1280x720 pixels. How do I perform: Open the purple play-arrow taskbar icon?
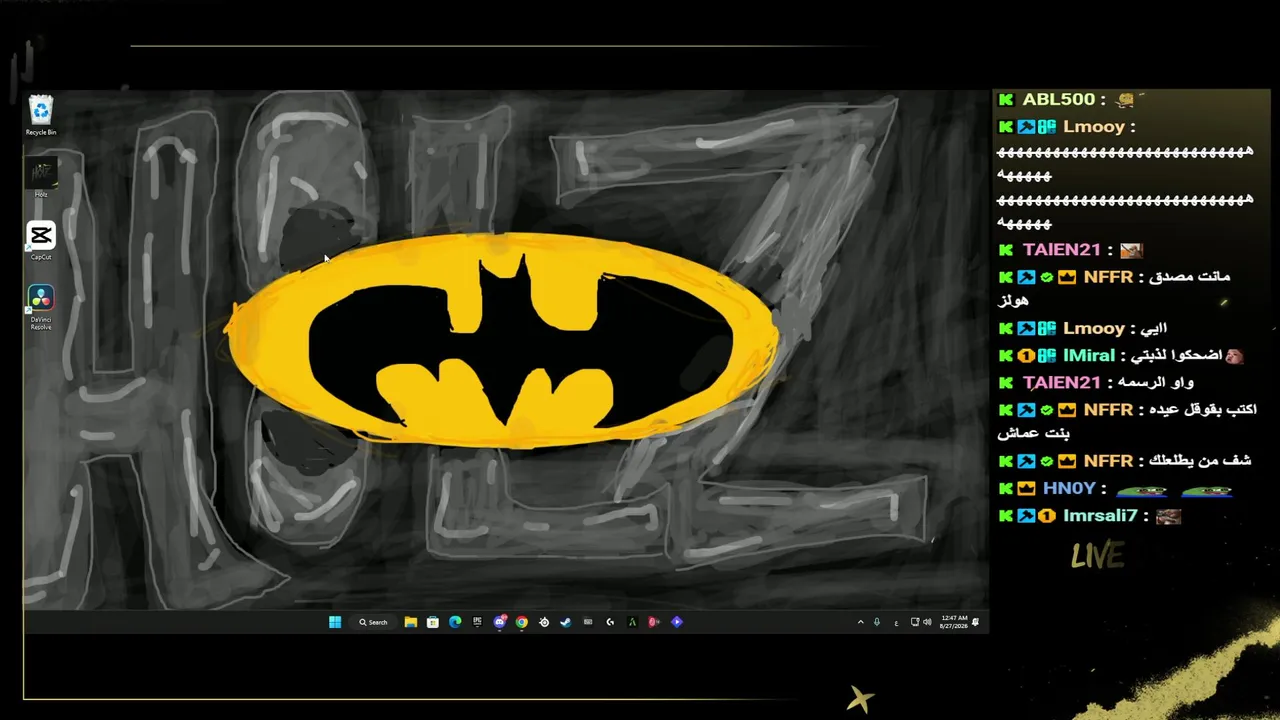(x=677, y=622)
